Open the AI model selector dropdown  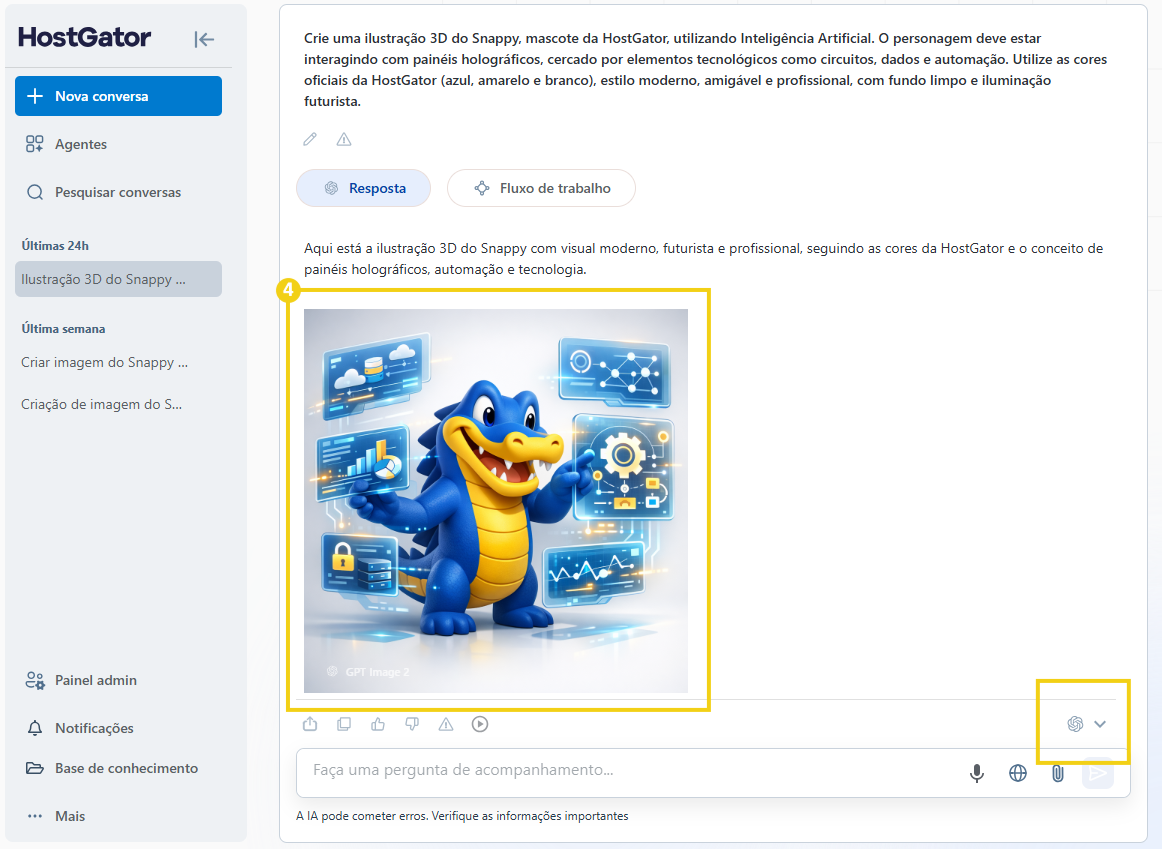pos(1086,724)
